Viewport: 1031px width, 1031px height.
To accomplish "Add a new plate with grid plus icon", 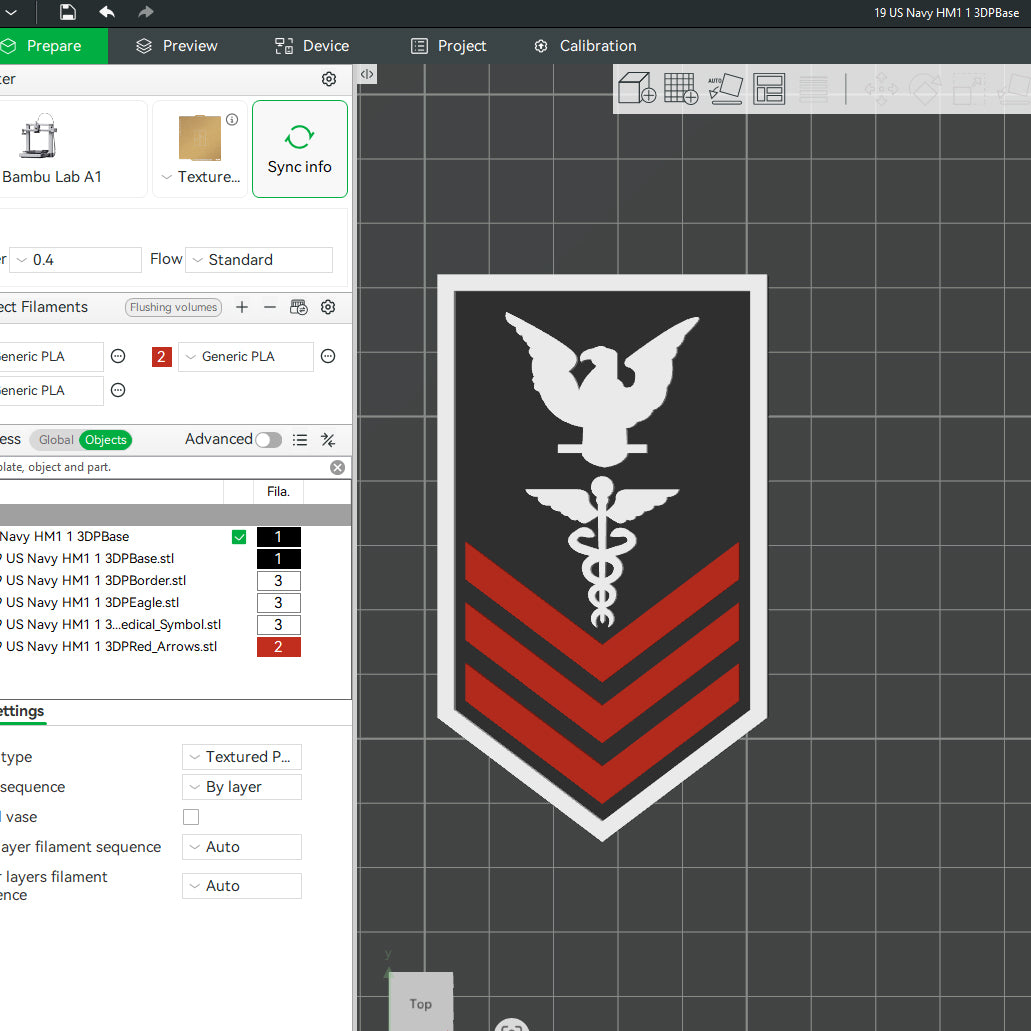I will pos(681,88).
